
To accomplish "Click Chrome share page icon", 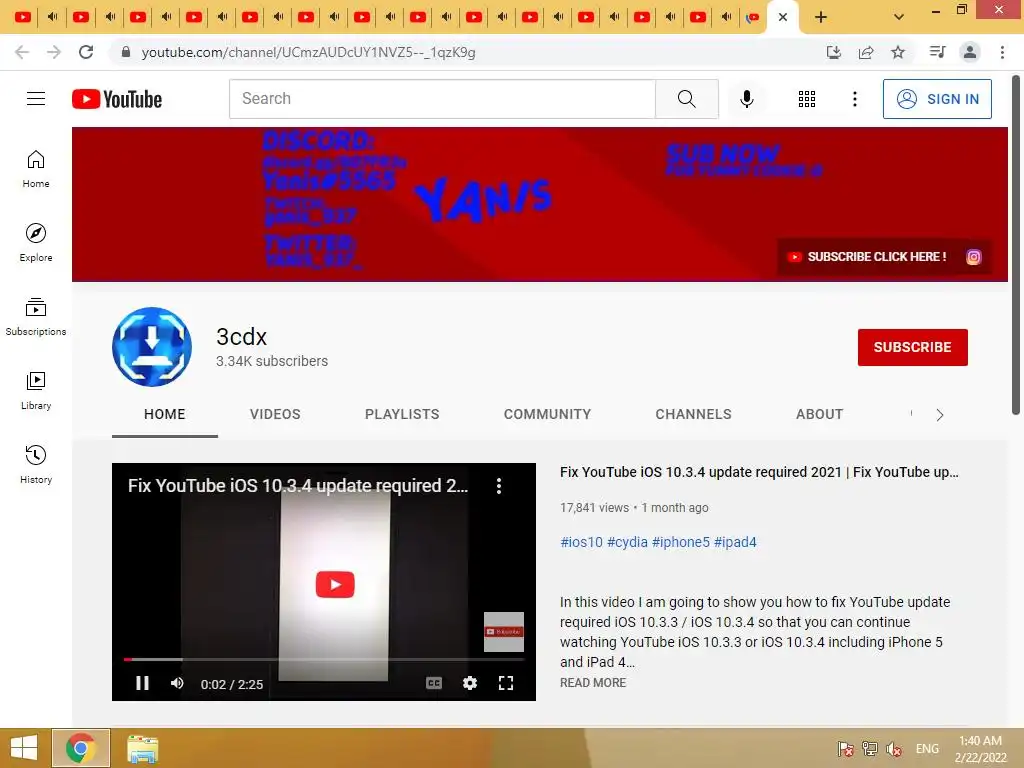I will coord(866,52).
